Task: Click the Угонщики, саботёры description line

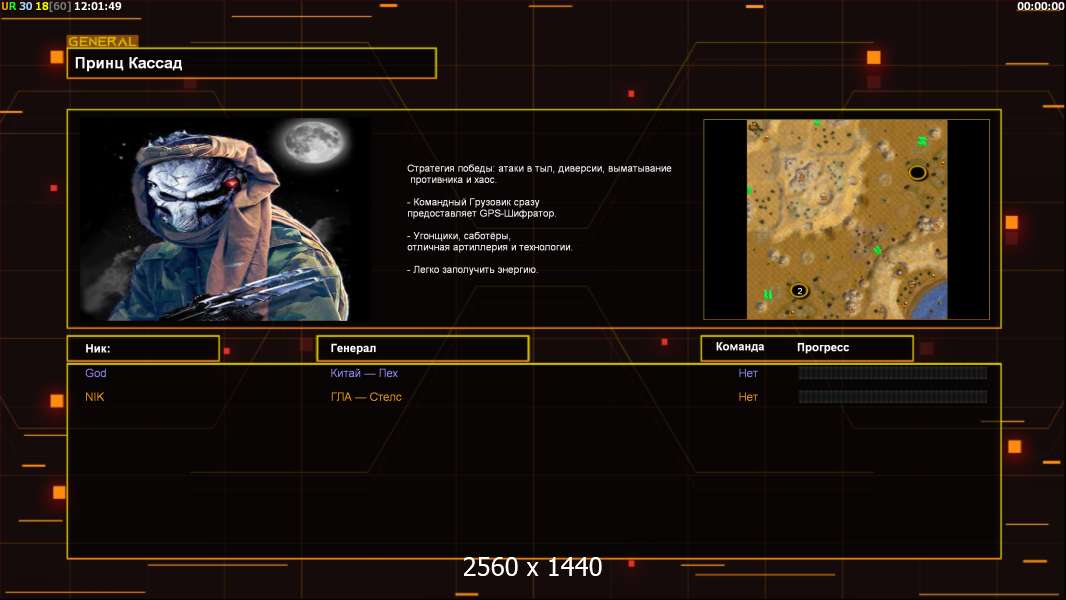Action: tap(489, 241)
